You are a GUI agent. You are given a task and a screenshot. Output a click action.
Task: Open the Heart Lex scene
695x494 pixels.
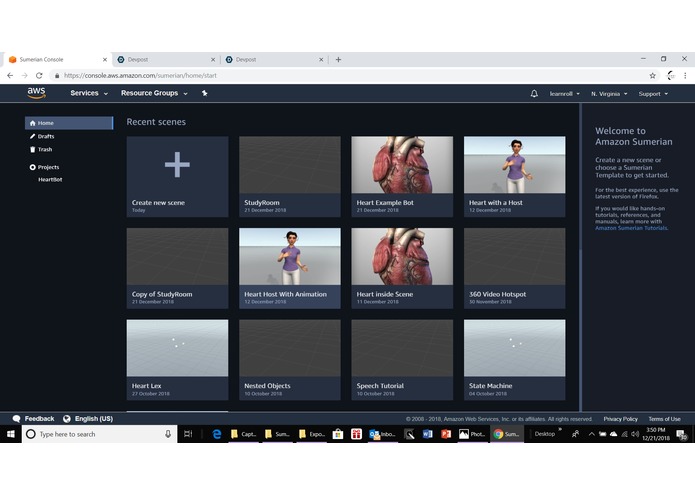pyautogui.click(x=177, y=360)
